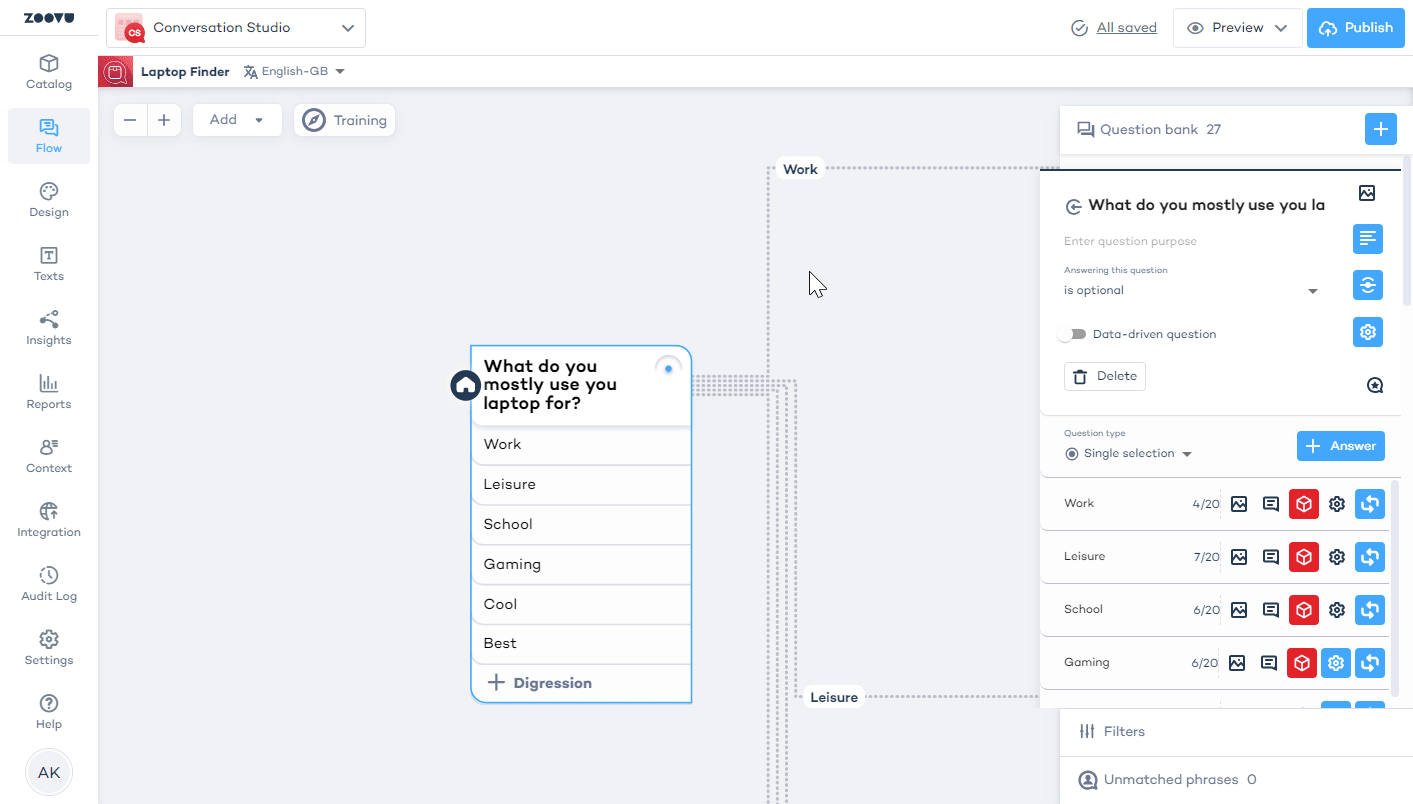Add a new answer with the Answer button

[1340, 446]
